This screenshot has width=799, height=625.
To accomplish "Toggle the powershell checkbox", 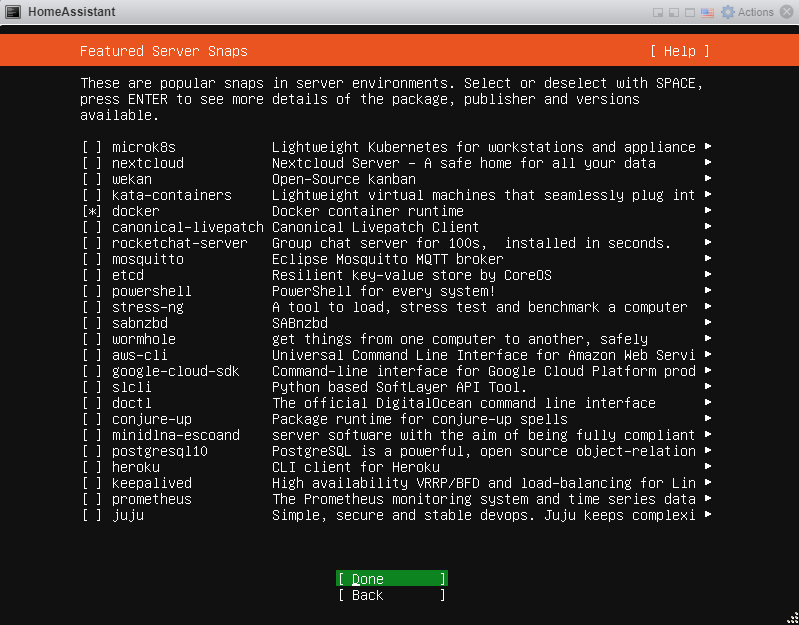I will 92,291.
